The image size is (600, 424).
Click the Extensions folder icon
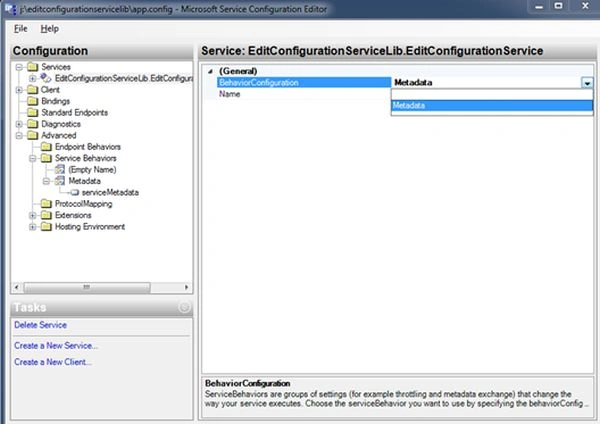click(x=46, y=215)
